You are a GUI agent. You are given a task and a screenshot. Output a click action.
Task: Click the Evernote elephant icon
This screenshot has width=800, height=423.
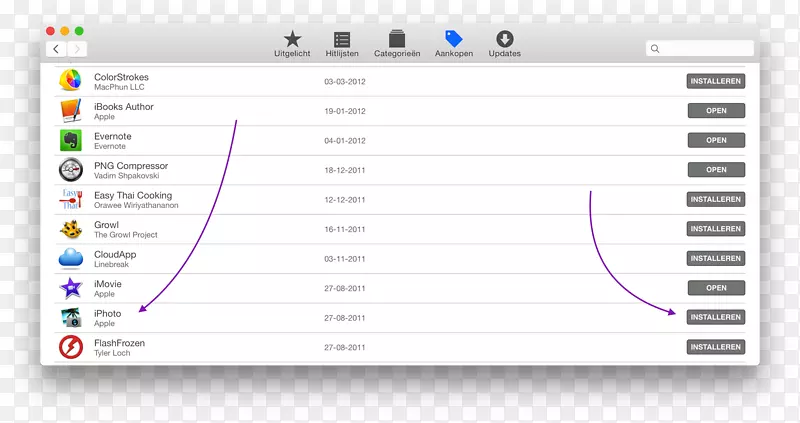click(x=71, y=140)
